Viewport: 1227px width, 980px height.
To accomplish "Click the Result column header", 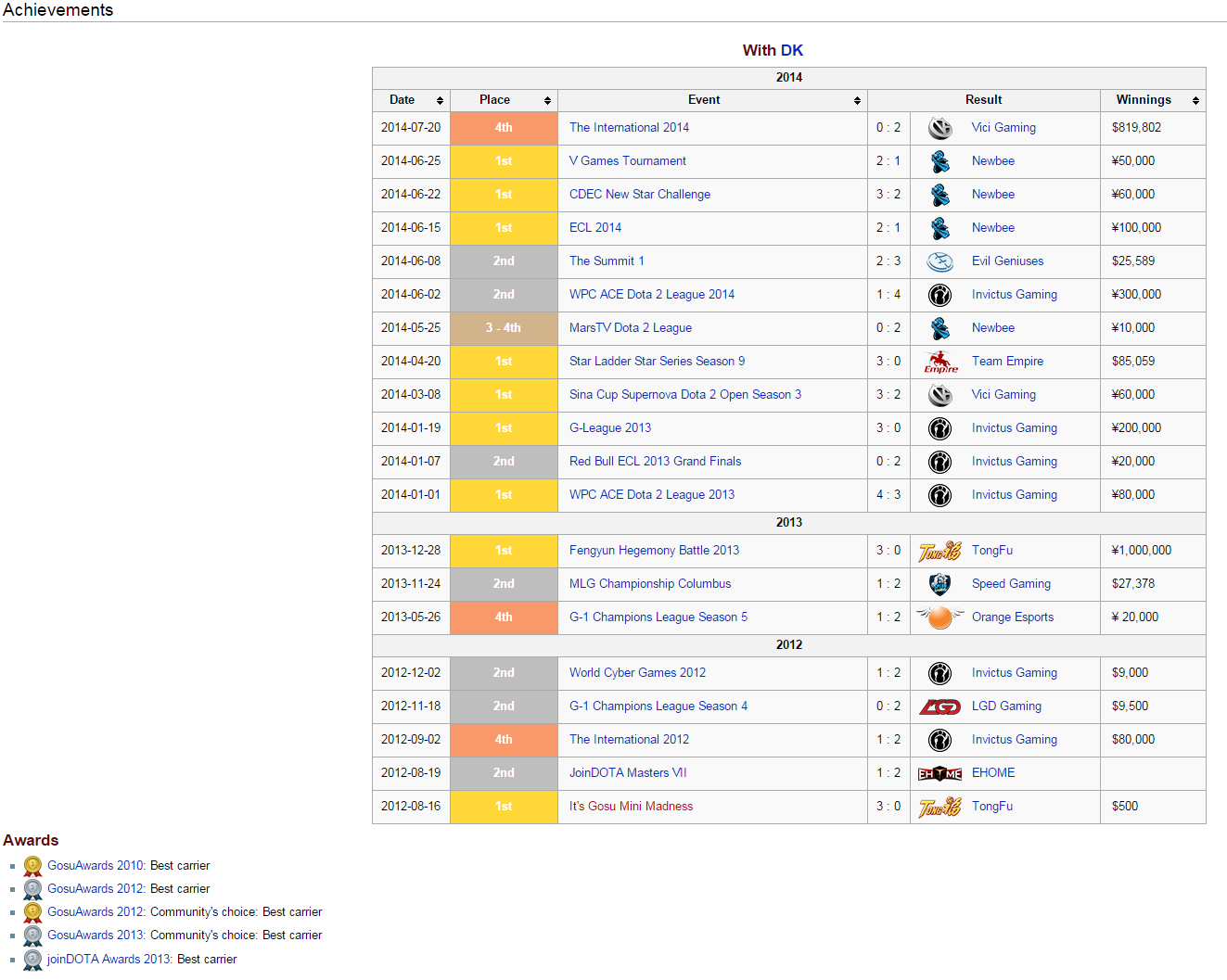I will click(983, 100).
